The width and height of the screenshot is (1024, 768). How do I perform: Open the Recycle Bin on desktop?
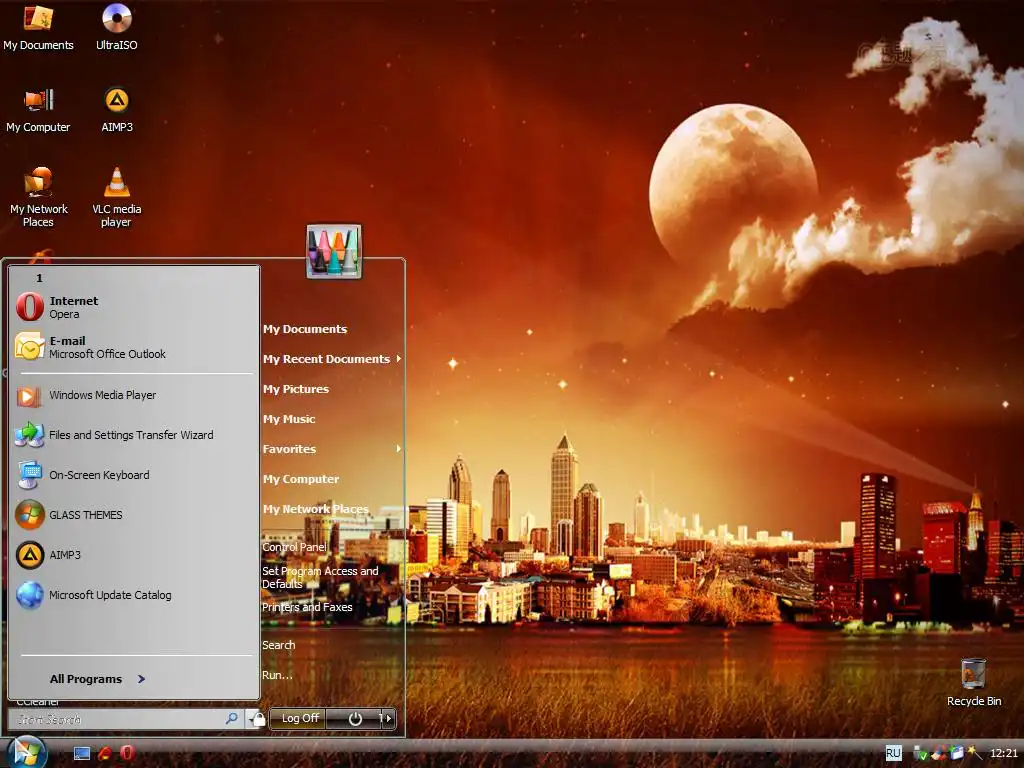coord(974,682)
